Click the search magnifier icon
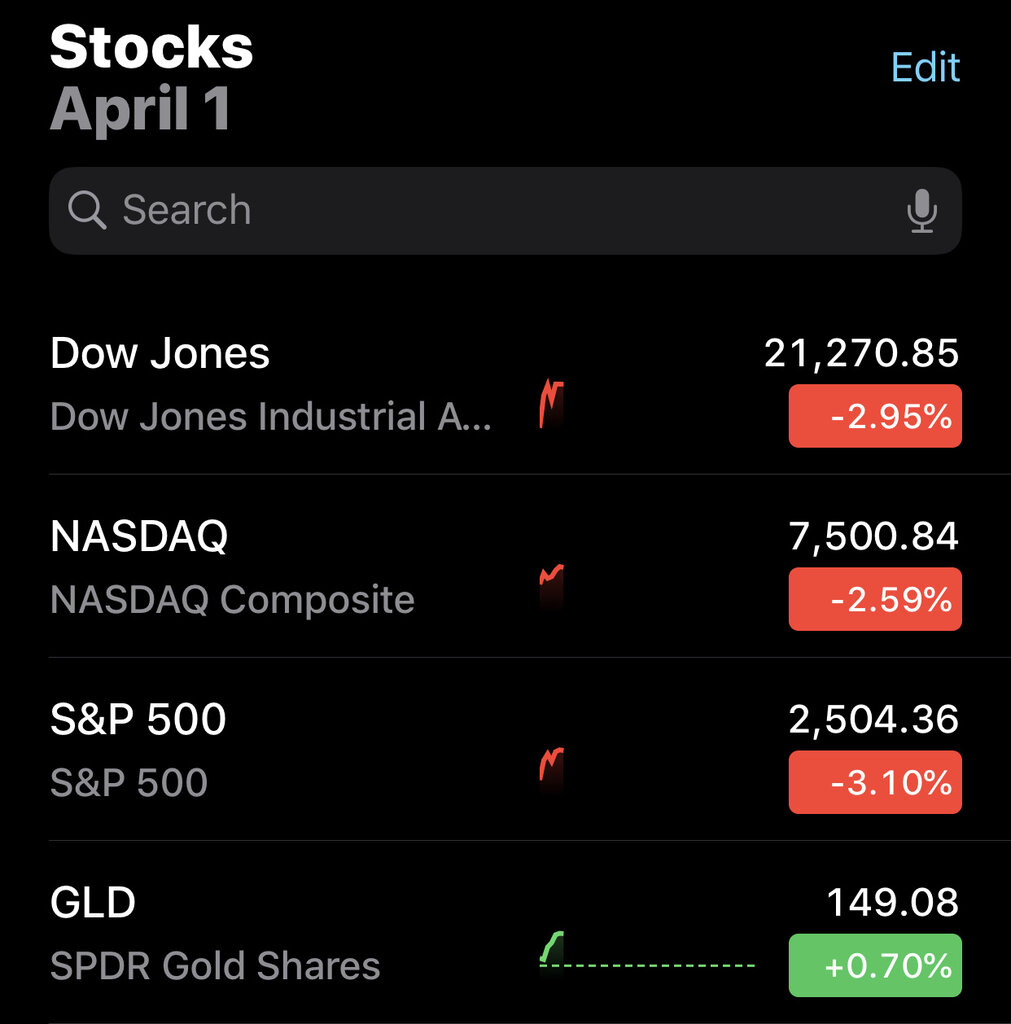 [87, 211]
